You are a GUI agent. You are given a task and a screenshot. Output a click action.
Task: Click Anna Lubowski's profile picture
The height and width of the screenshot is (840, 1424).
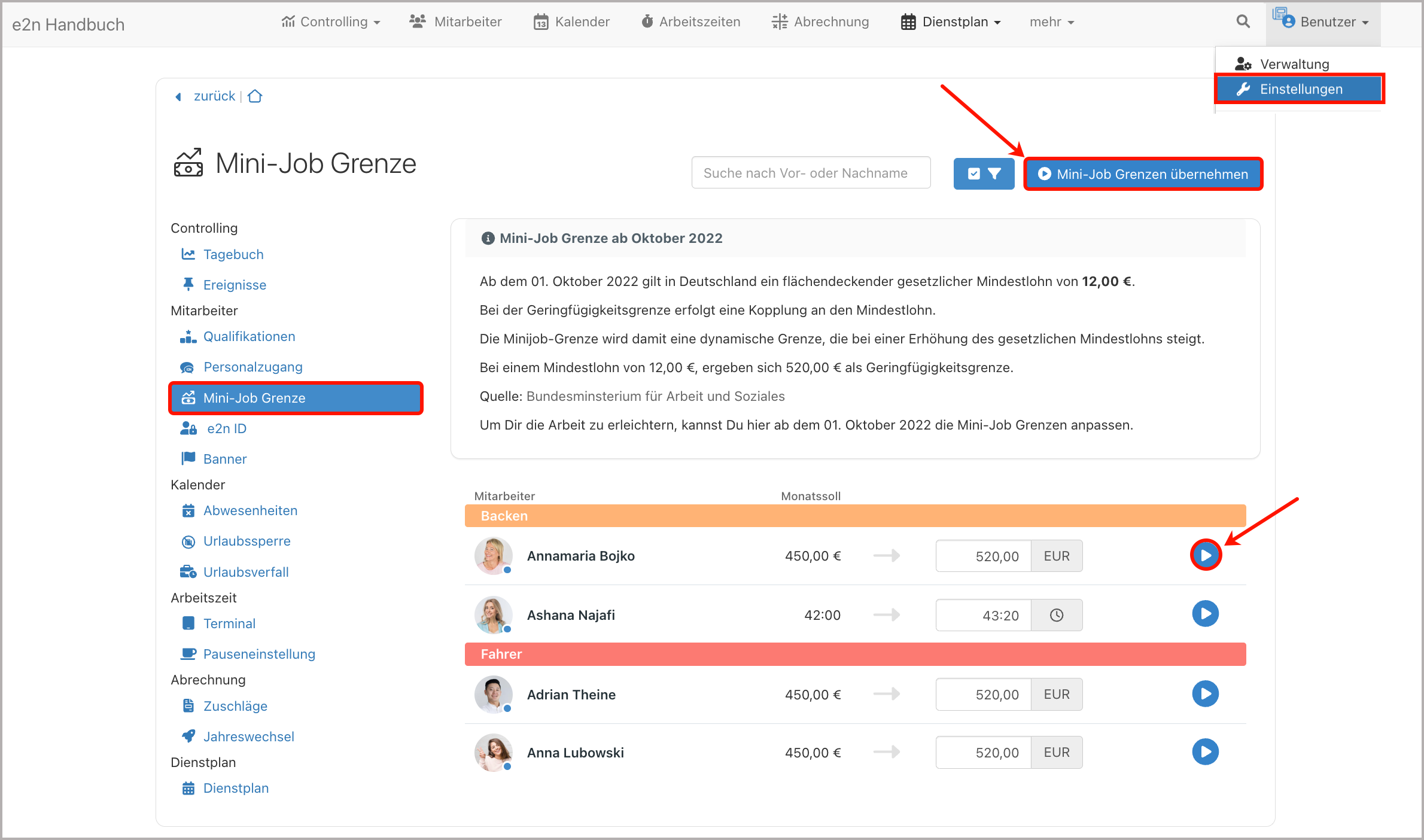click(x=493, y=752)
